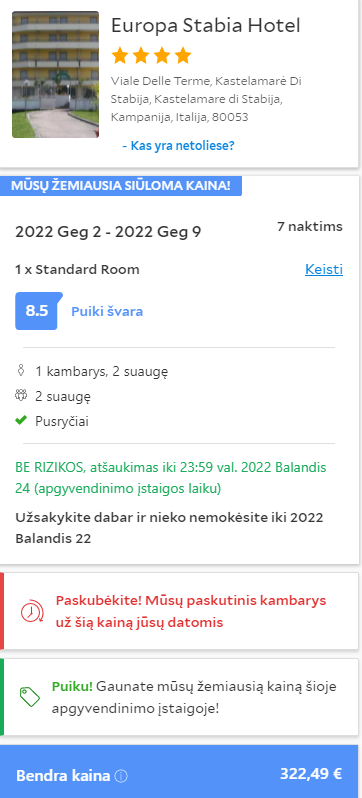Click the green price tag icon
Screen dimensions: 362x798
click(x=30, y=697)
